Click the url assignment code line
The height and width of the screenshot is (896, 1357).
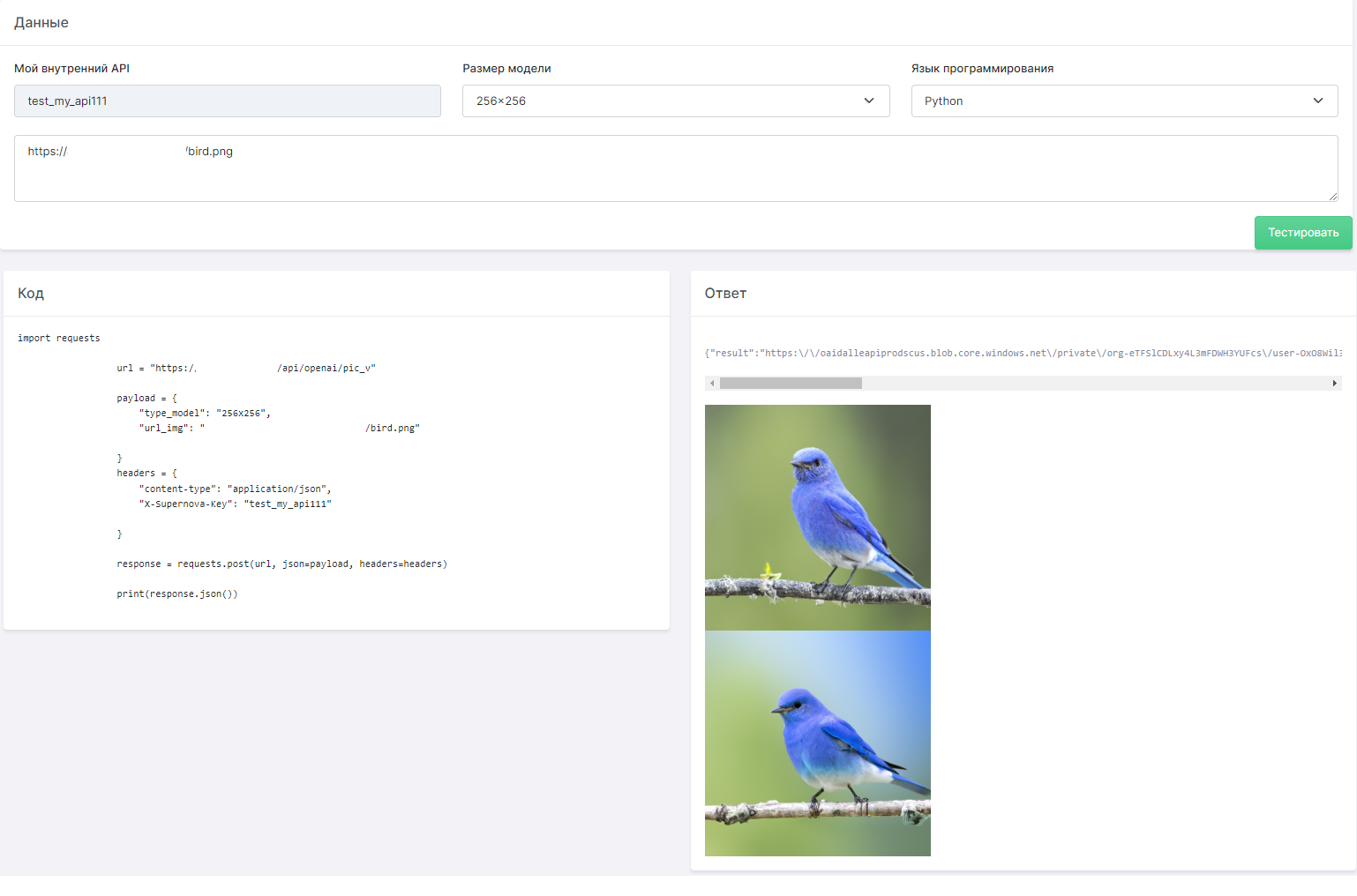pyautogui.click(x=246, y=368)
